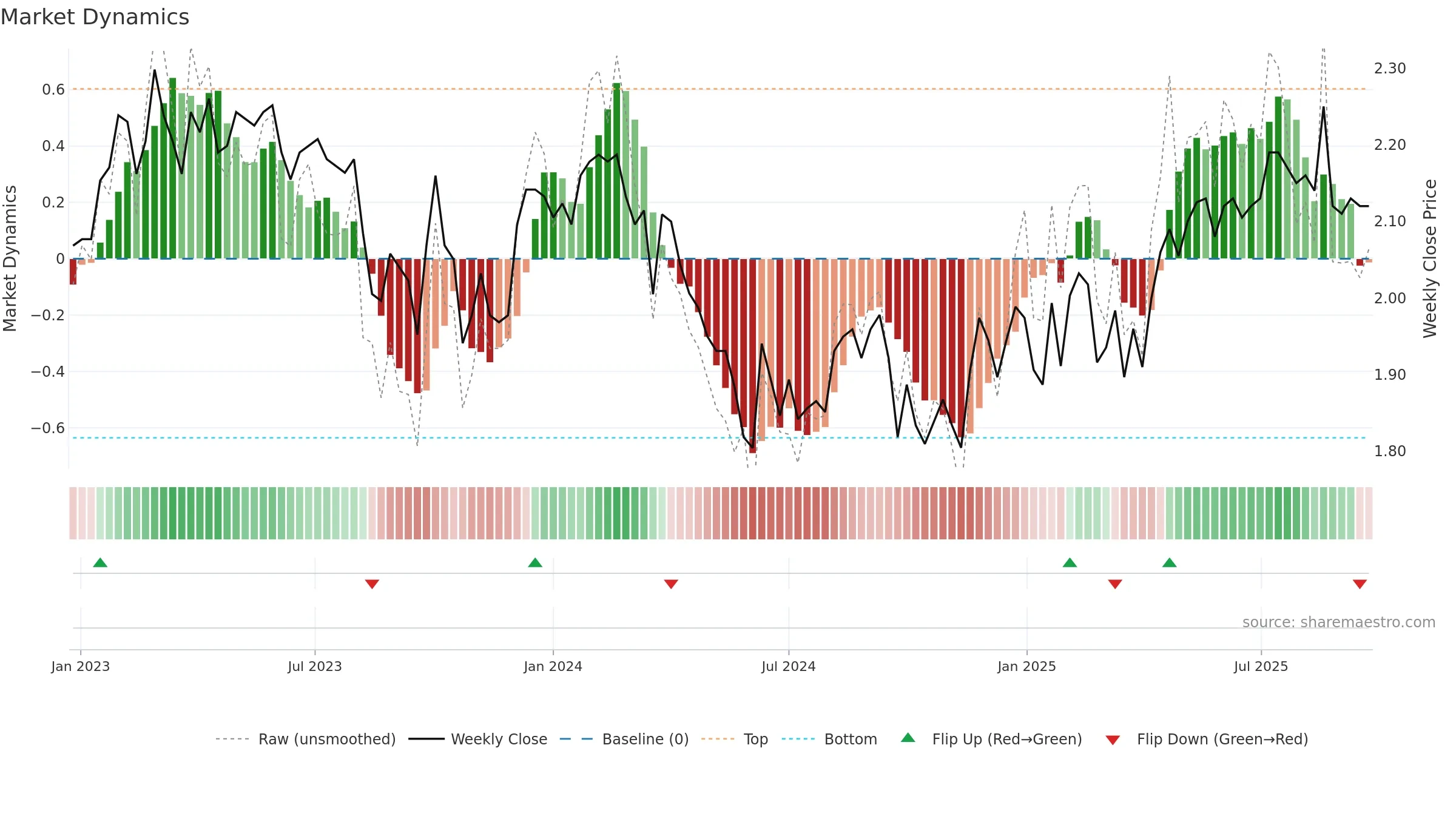
Task: Click the '−0.6' left axis tick
Action: [48, 428]
